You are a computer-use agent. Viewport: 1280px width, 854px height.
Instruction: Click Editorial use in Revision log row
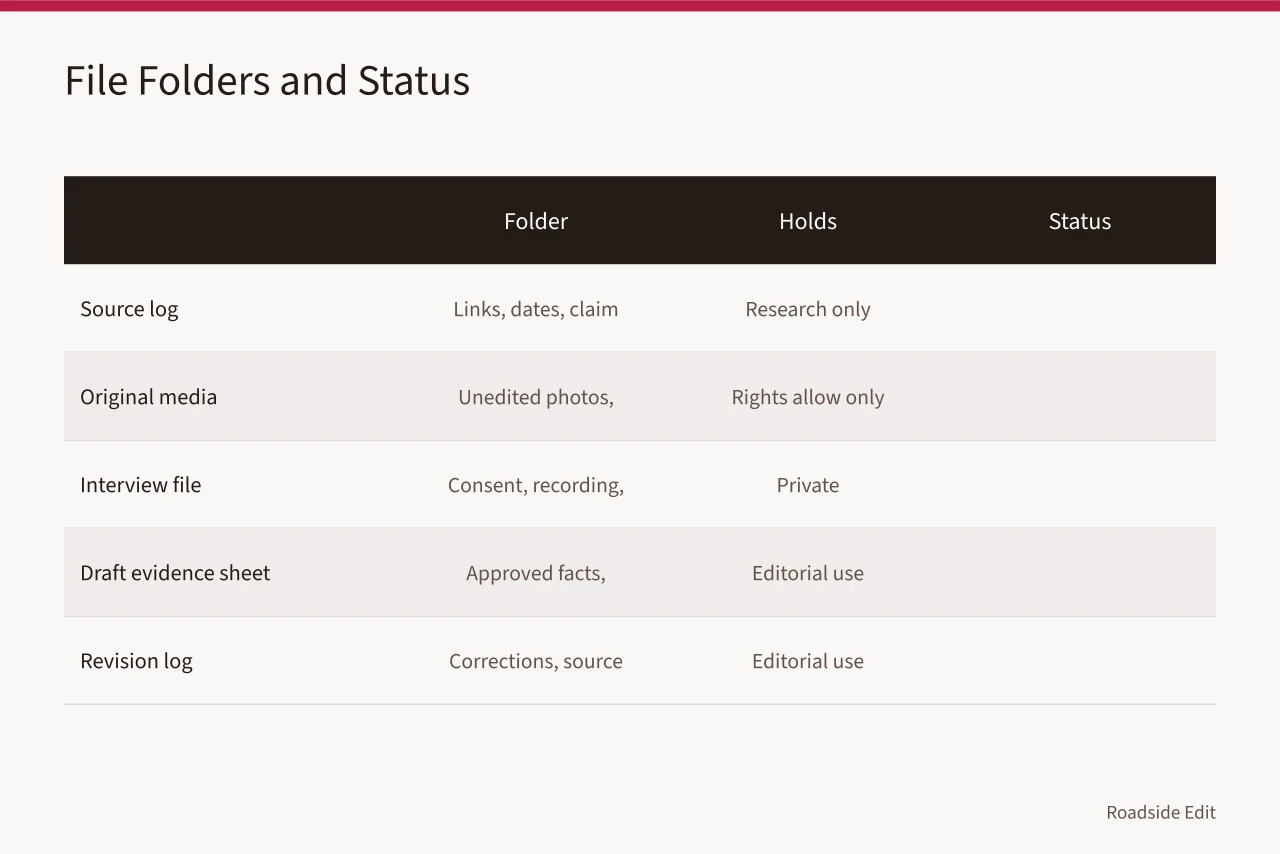tap(808, 661)
